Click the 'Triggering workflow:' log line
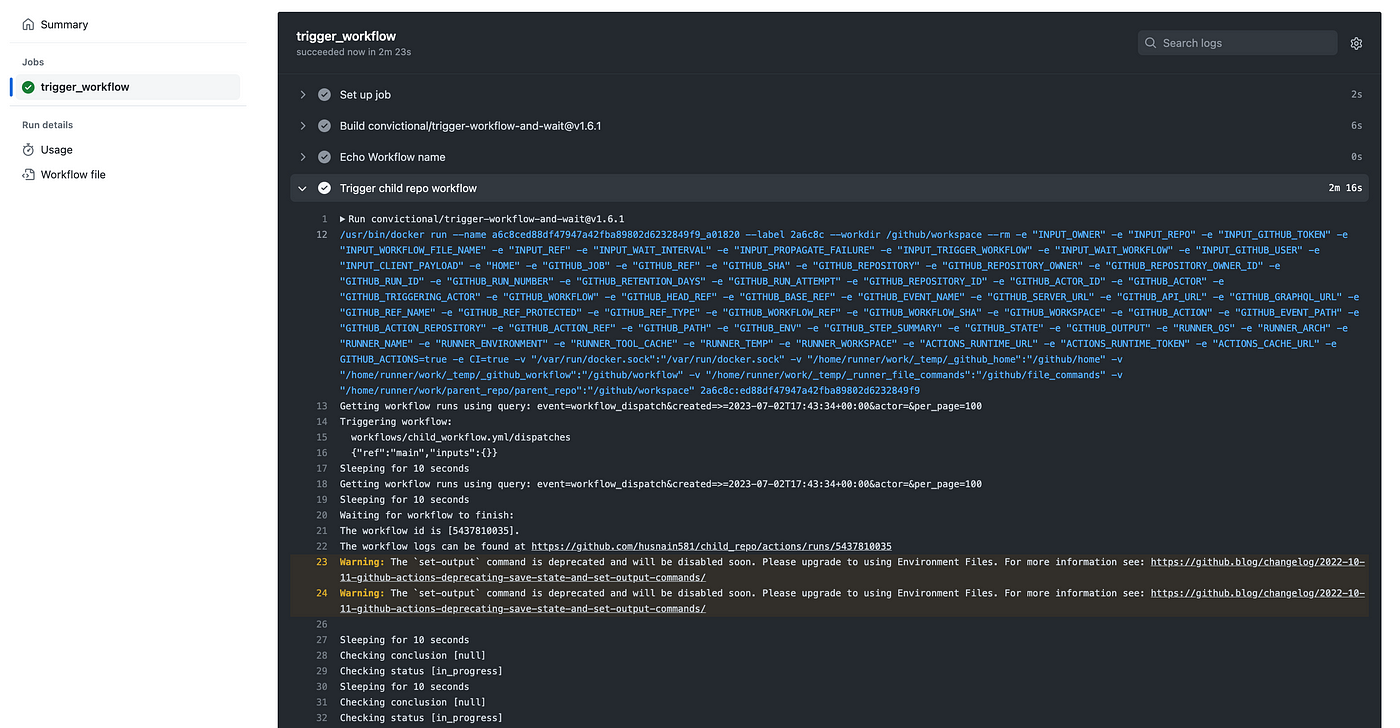 point(396,422)
